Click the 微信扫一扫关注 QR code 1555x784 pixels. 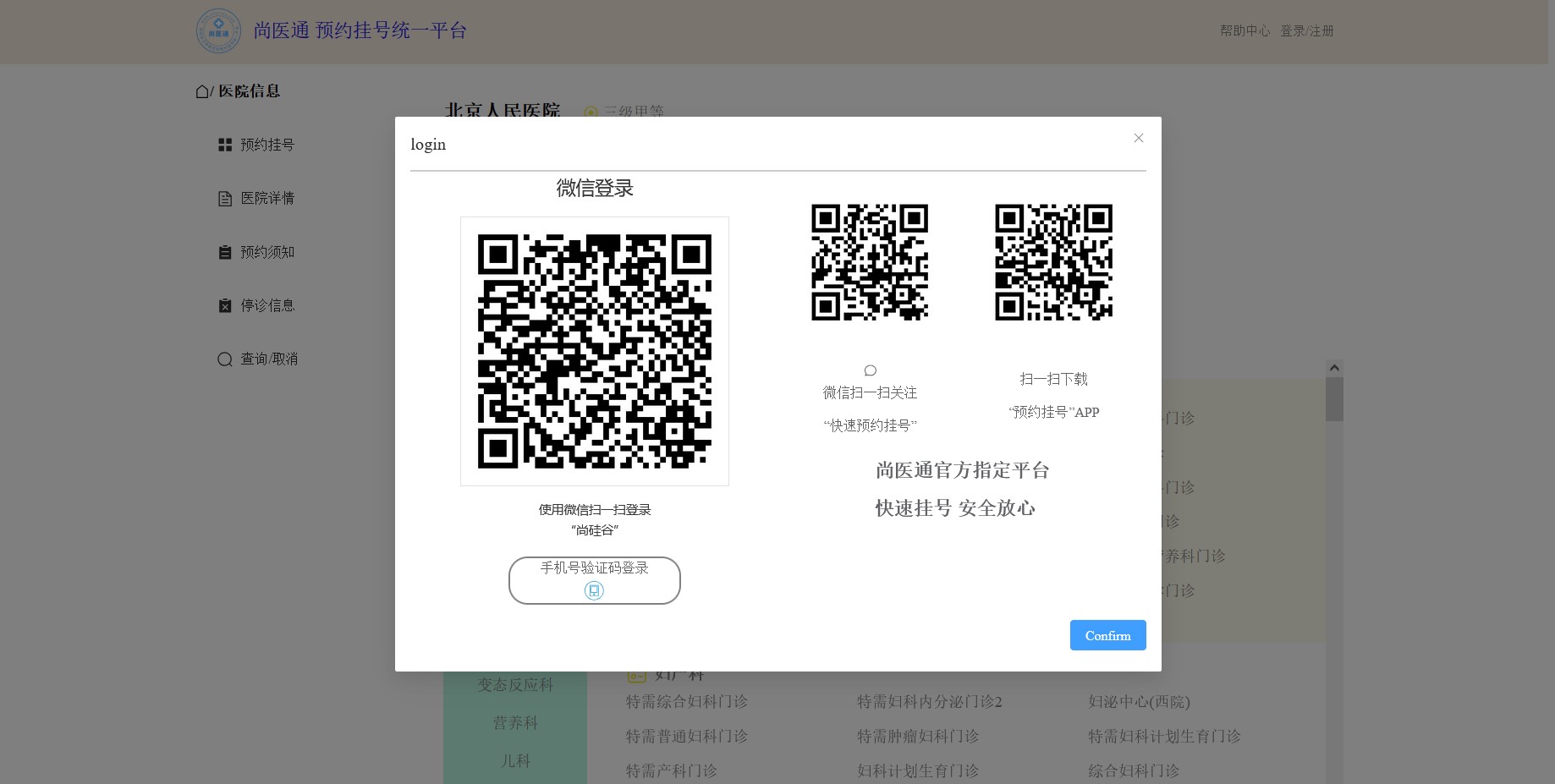click(870, 262)
